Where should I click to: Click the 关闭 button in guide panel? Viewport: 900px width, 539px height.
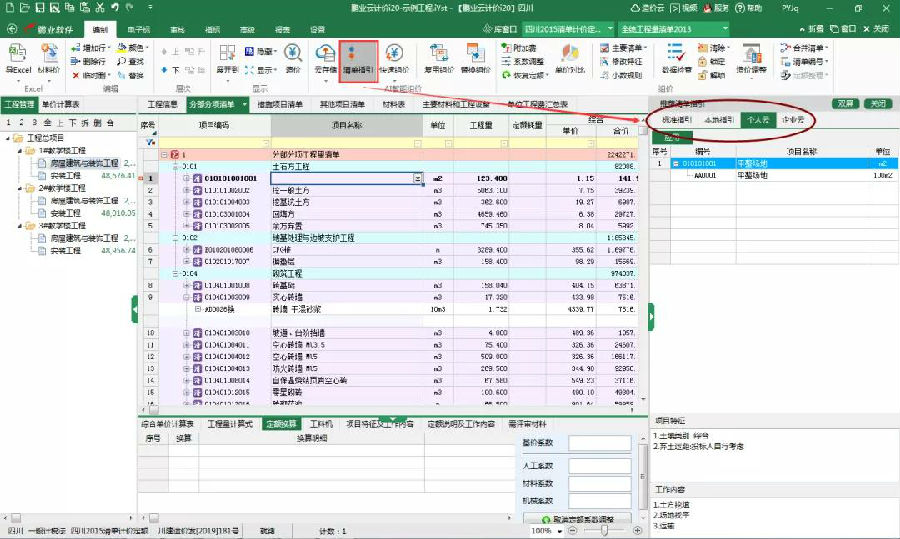click(x=877, y=103)
